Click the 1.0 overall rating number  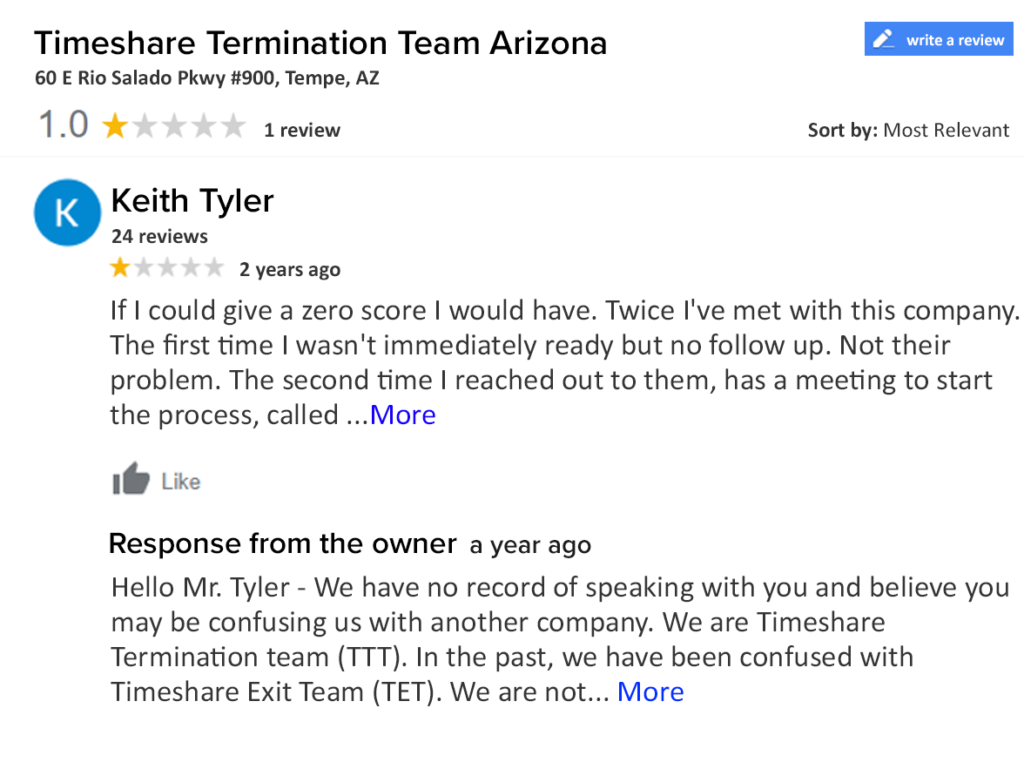coord(63,126)
